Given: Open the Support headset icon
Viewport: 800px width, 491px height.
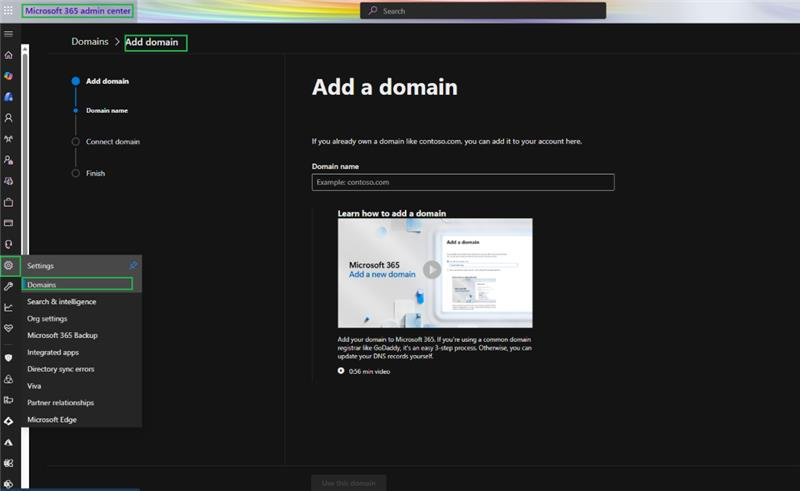Looking at the screenshot, I should tap(9, 244).
